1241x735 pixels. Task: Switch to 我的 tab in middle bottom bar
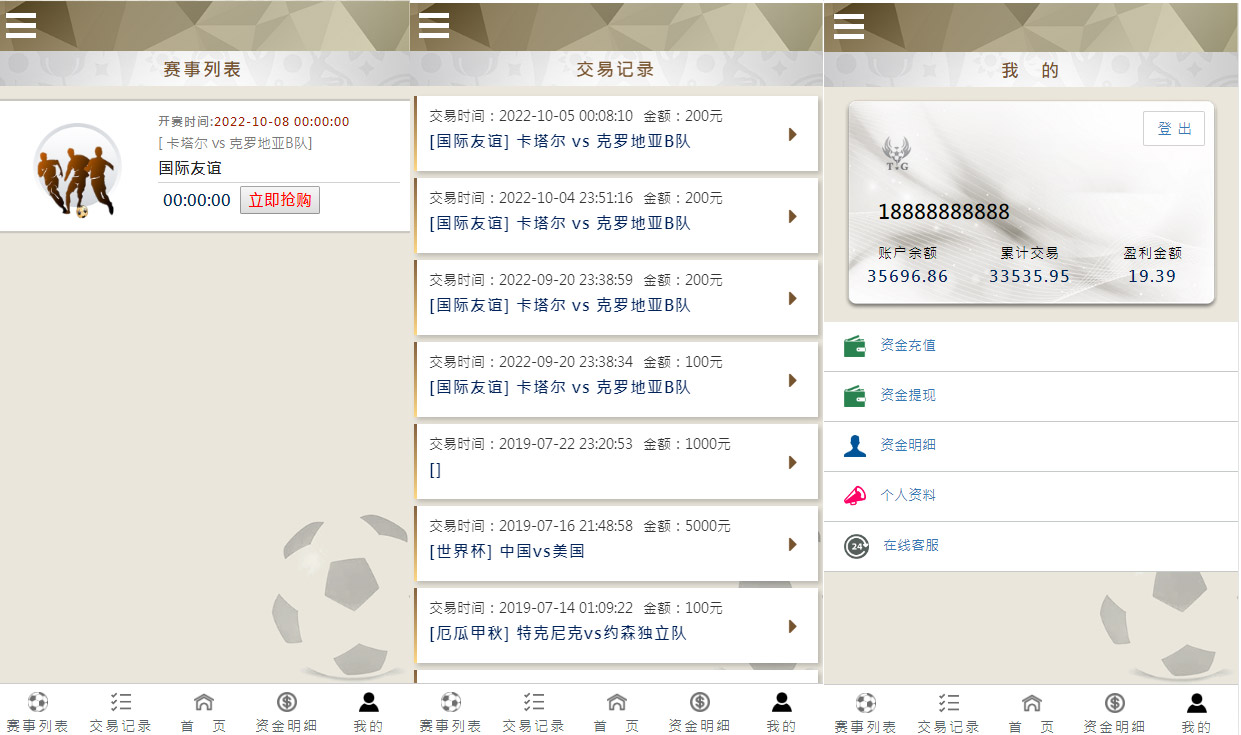(x=782, y=712)
